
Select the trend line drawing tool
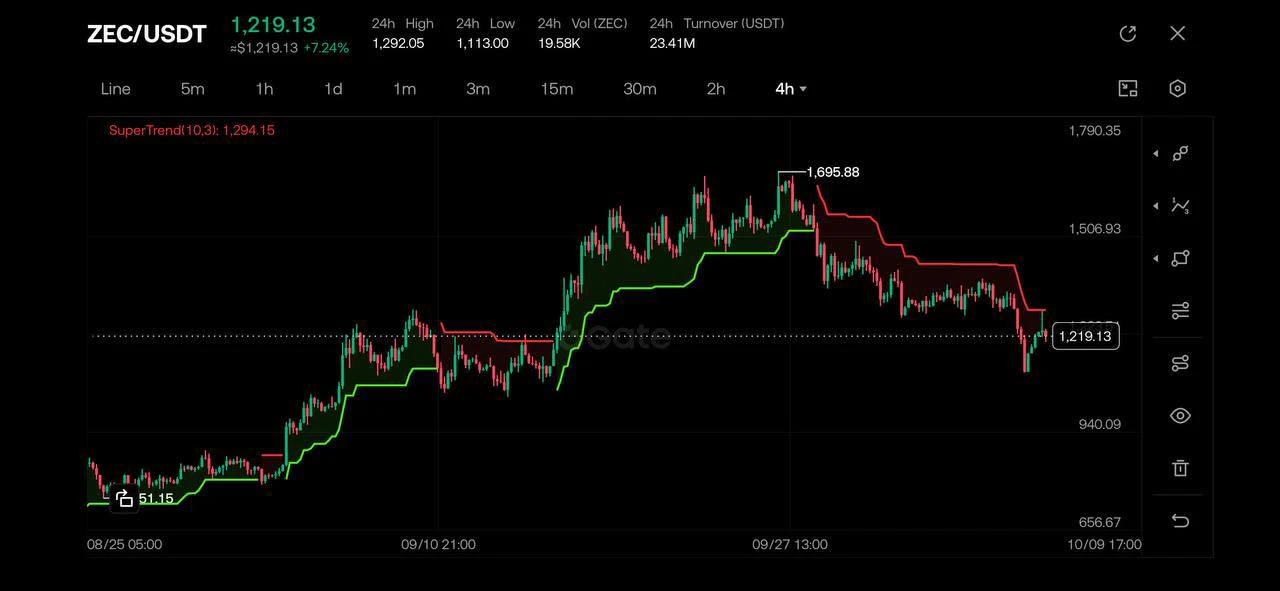[1180, 154]
